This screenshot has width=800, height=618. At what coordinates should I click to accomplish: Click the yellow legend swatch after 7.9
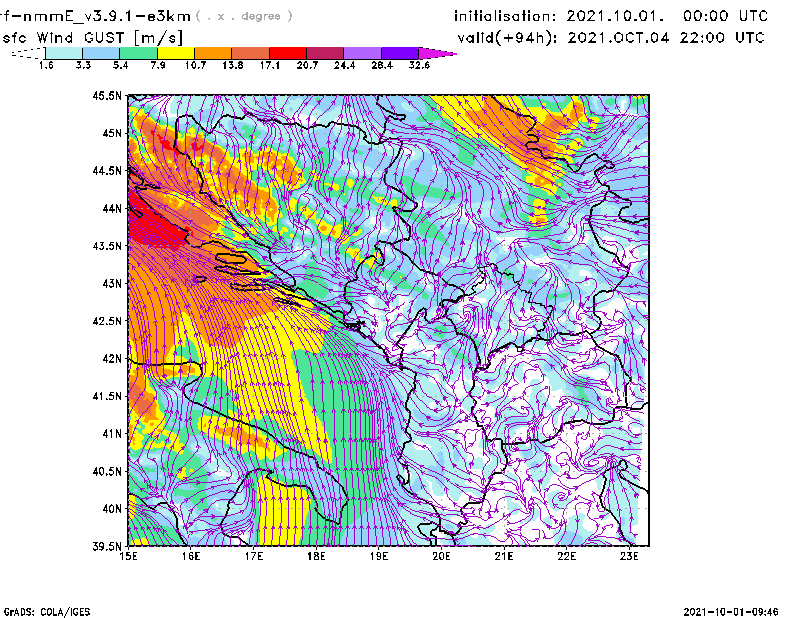click(176, 53)
